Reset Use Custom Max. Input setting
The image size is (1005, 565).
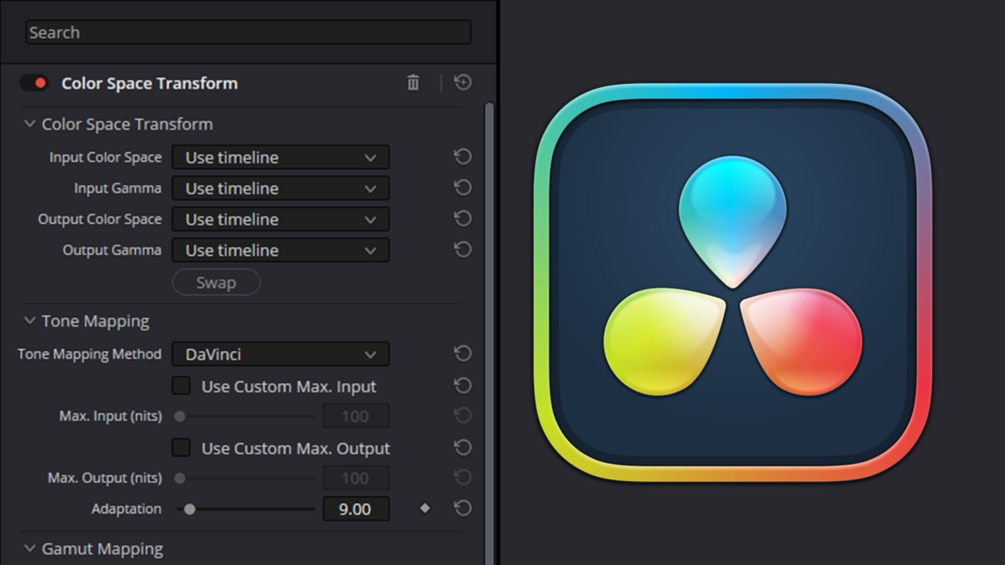click(463, 386)
